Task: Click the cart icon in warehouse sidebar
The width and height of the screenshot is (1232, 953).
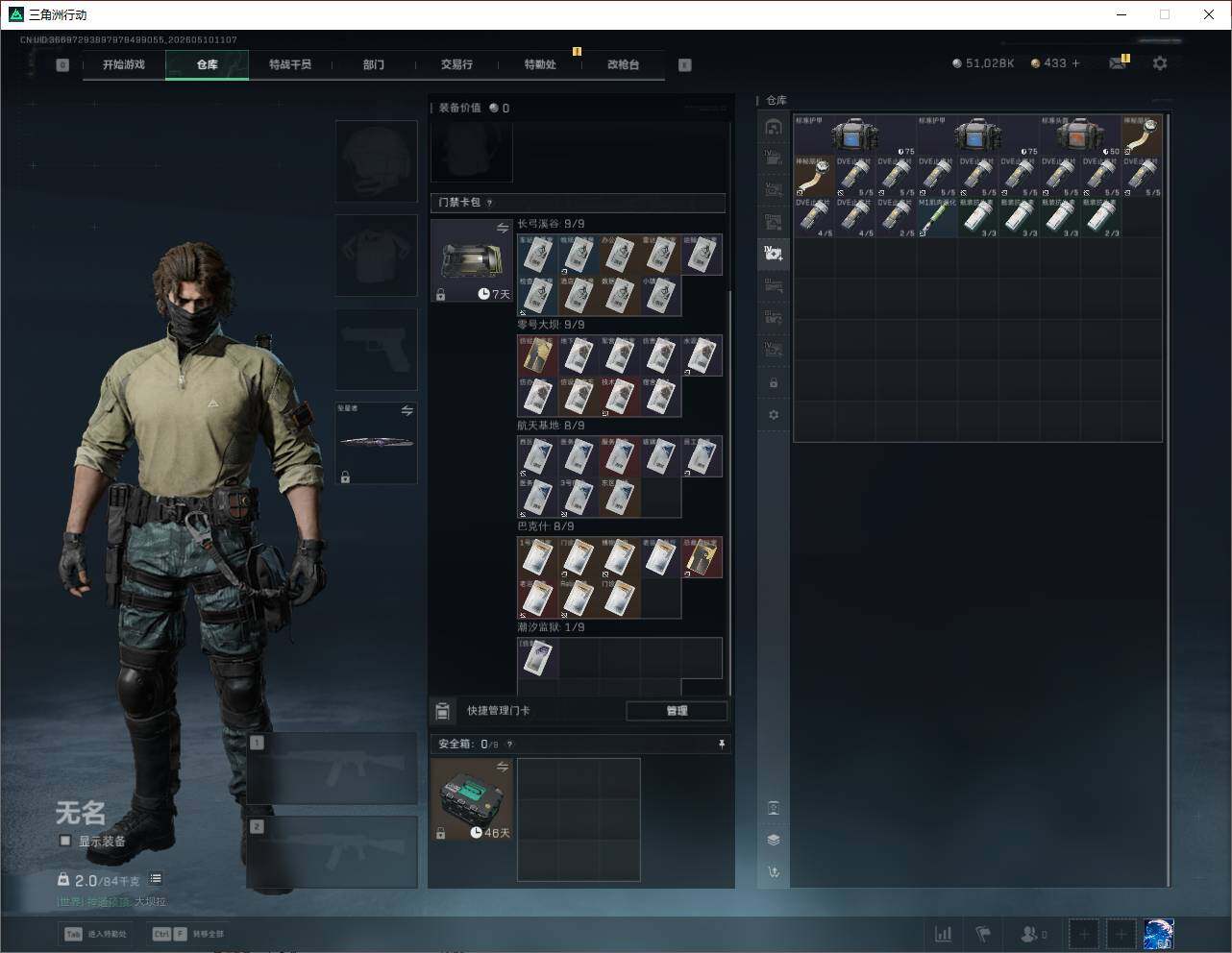Action: point(774,872)
